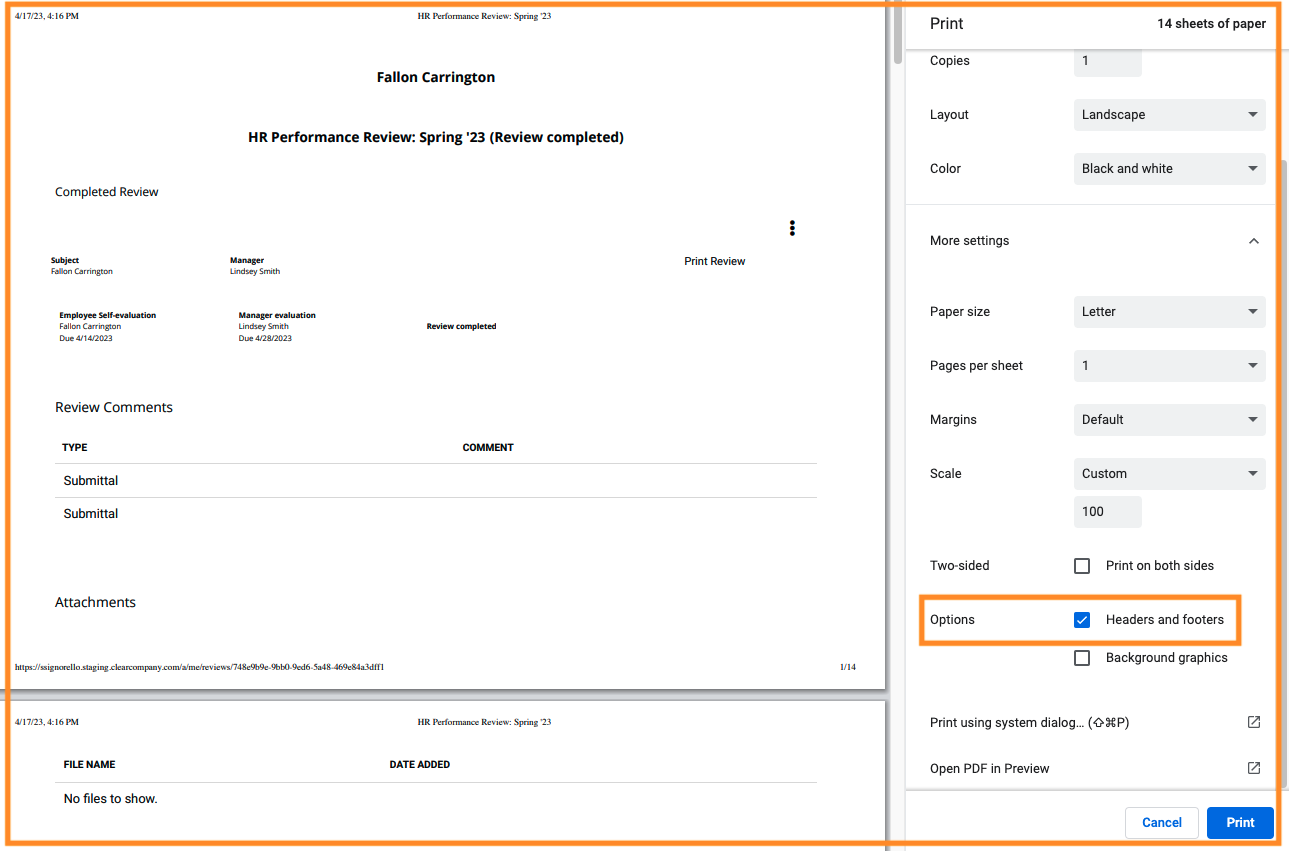Click the No files to show text

coord(110,799)
